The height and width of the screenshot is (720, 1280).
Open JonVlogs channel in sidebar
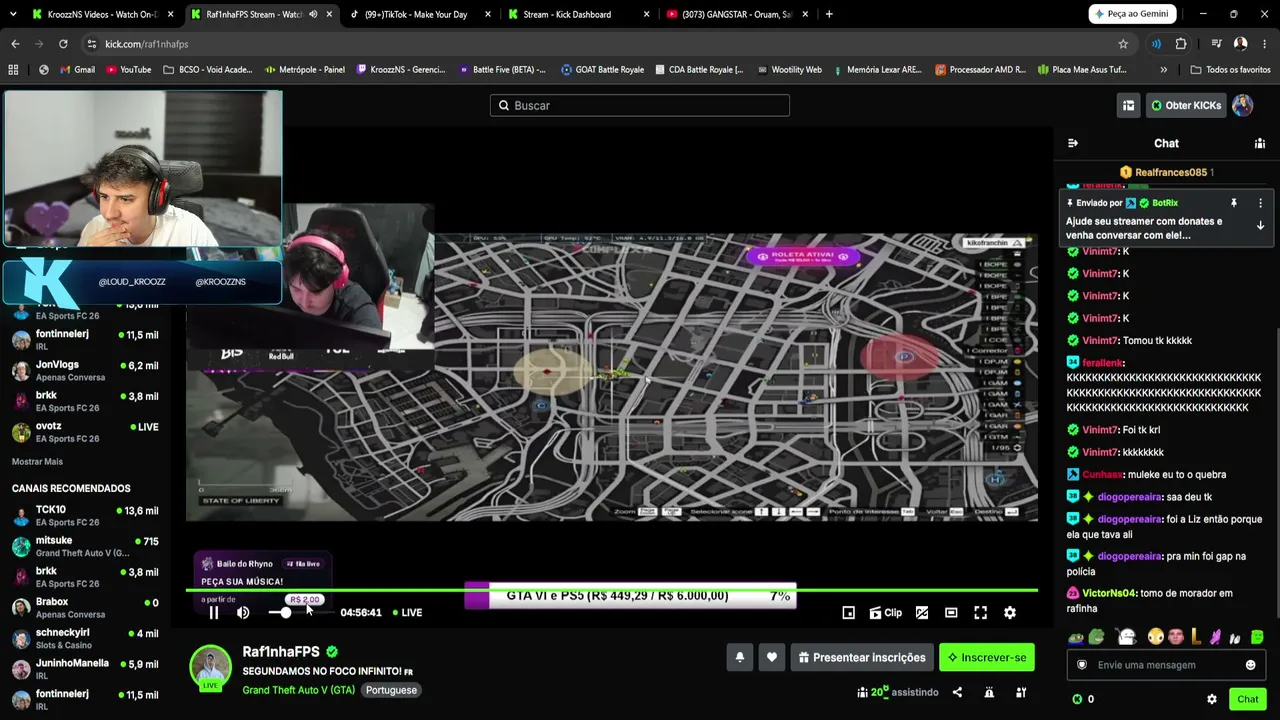click(85, 370)
